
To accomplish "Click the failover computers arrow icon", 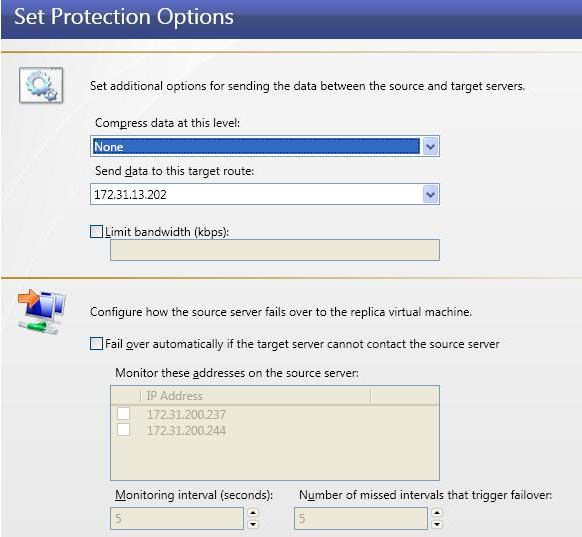I will [x=41, y=311].
